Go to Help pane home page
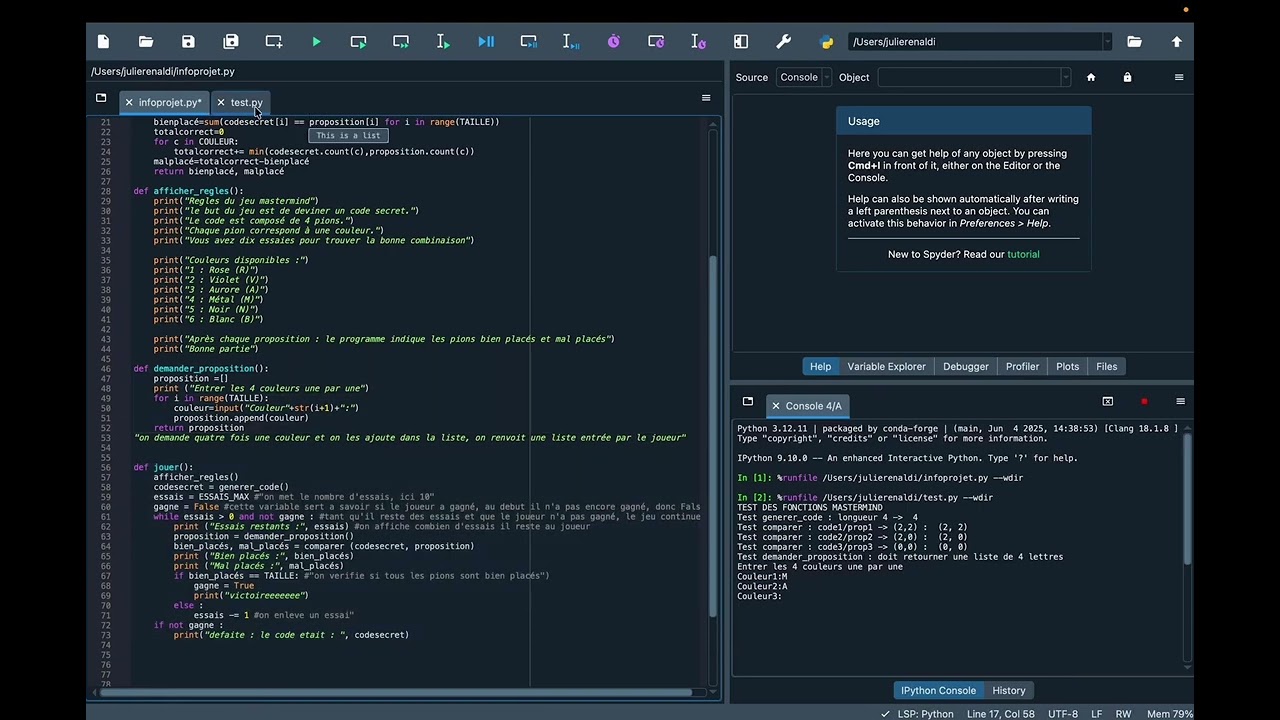Screen dimensions: 1280x720 tap(1091, 77)
